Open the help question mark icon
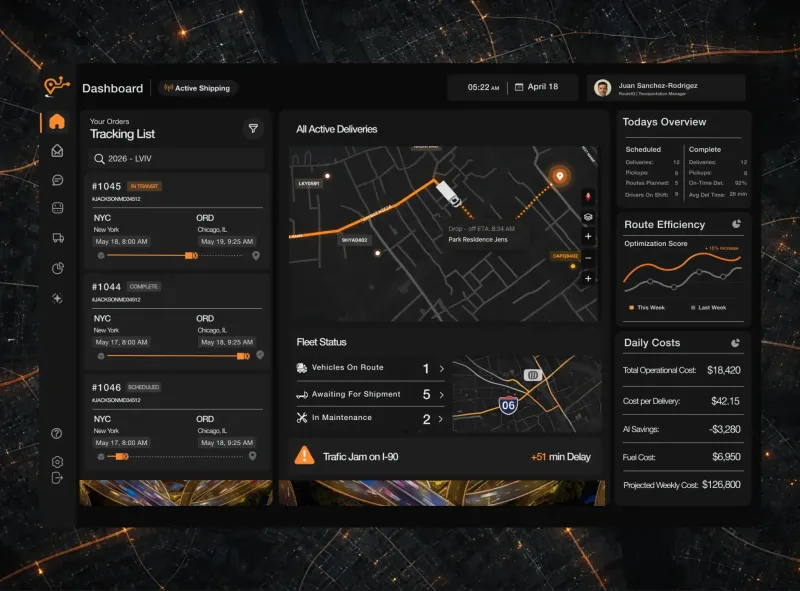 click(57, 433)
